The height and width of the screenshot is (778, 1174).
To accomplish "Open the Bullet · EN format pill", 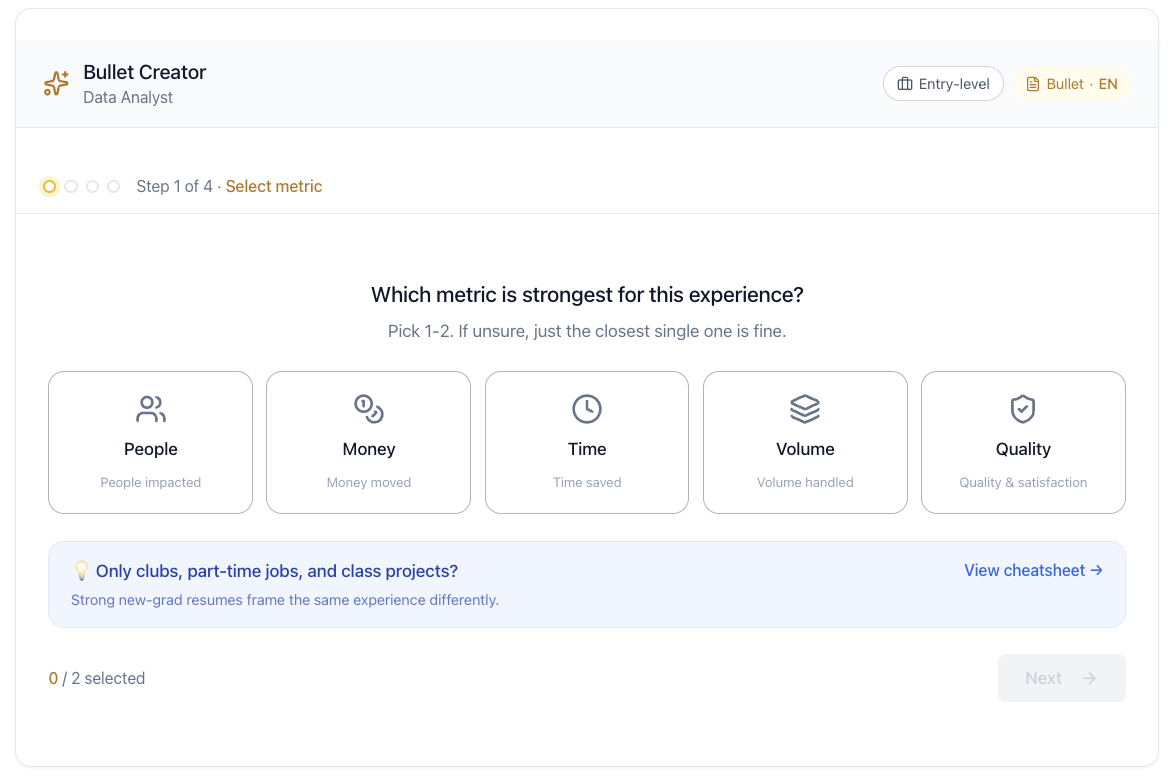I will 1071,84.
